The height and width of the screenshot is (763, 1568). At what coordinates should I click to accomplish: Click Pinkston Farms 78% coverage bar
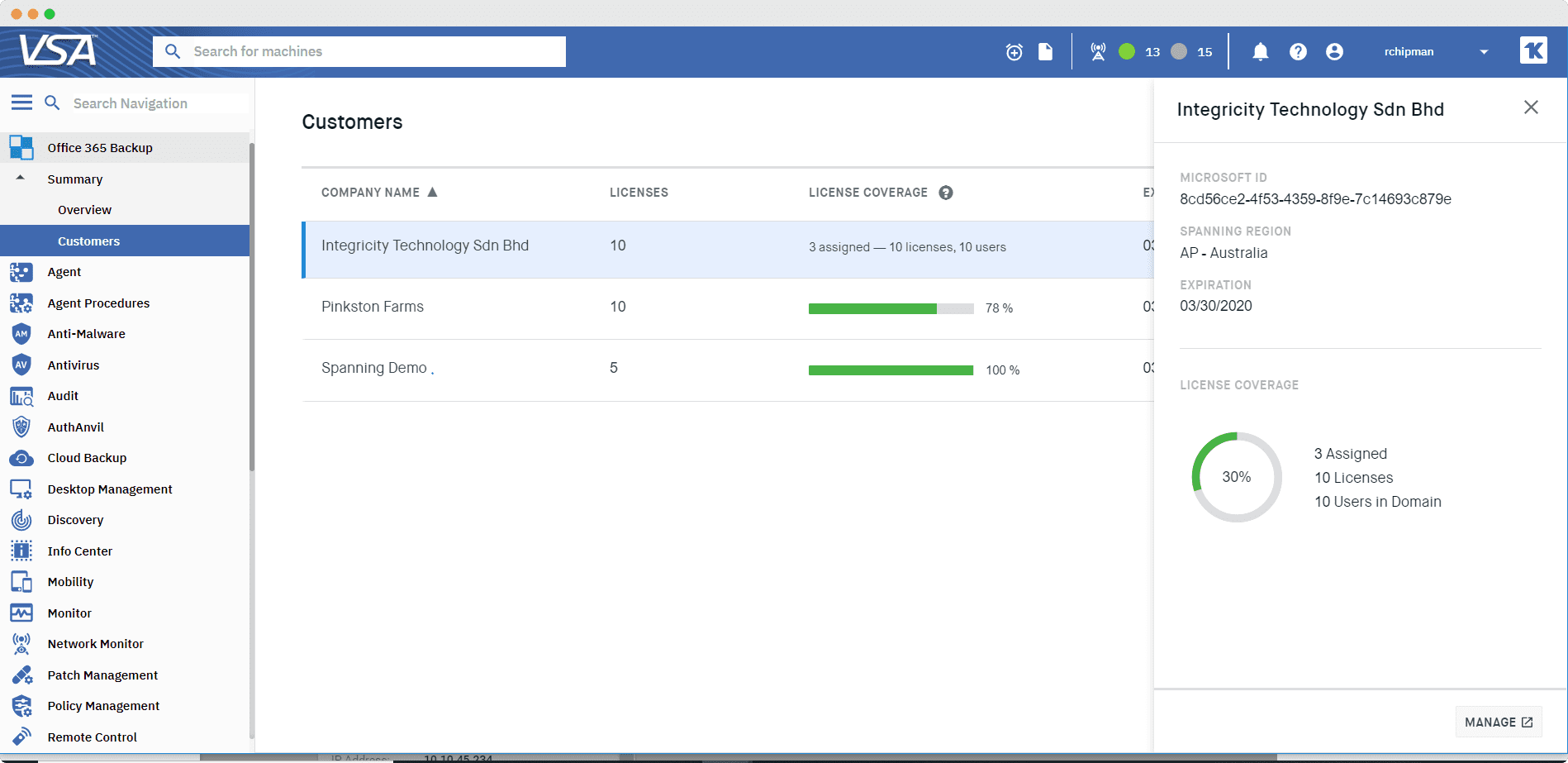[x=891, y=308]
